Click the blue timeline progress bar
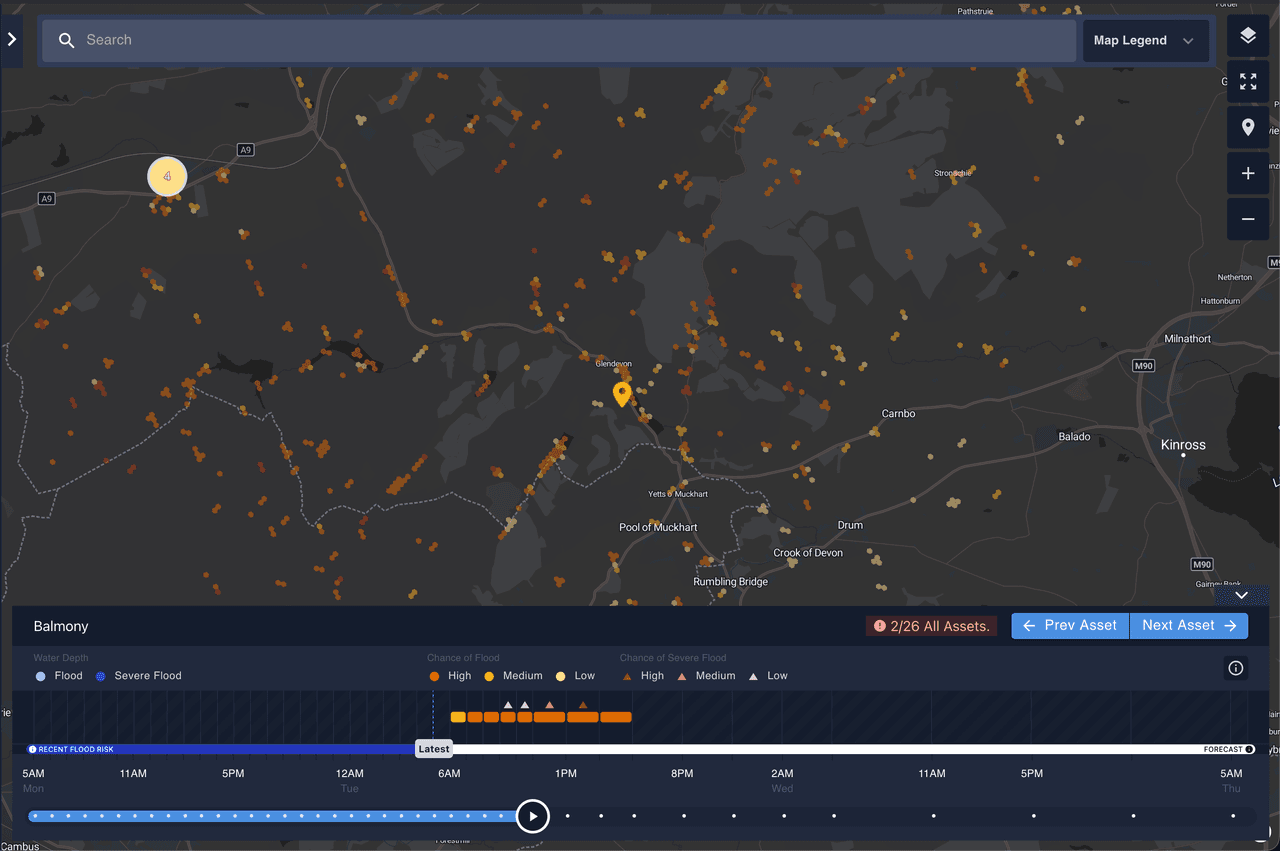The width and height of the screenshot is (1280, 851). pyautogui.click(x=273, y=816)
